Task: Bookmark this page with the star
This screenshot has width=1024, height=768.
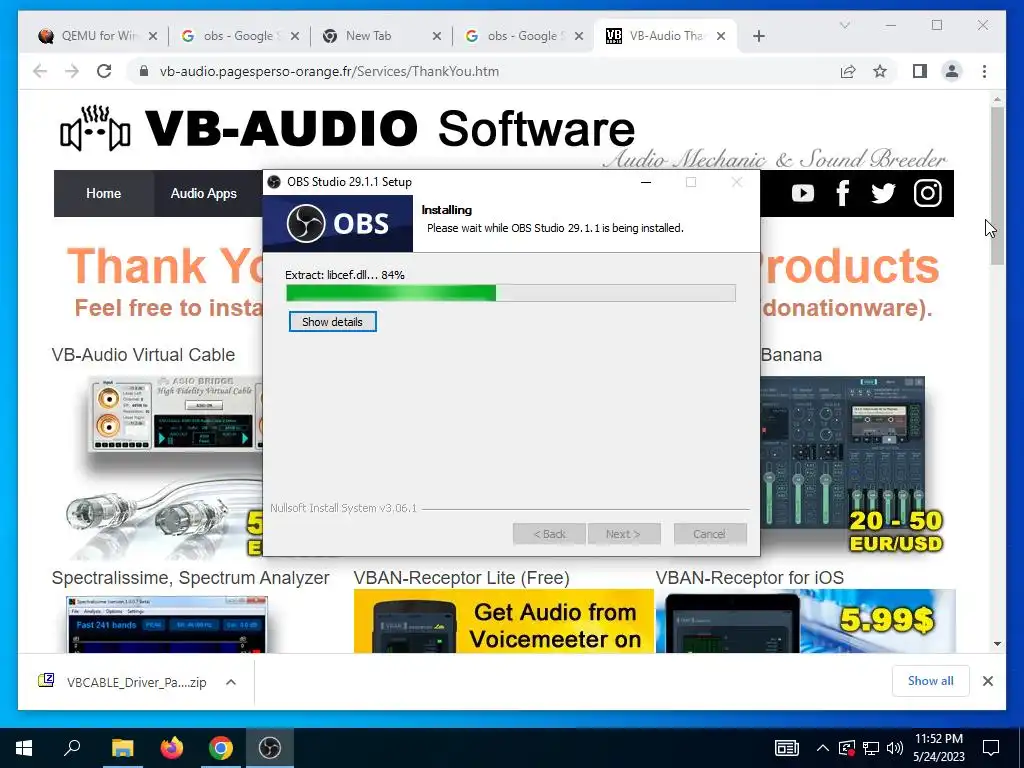Action: coord(880,71)
